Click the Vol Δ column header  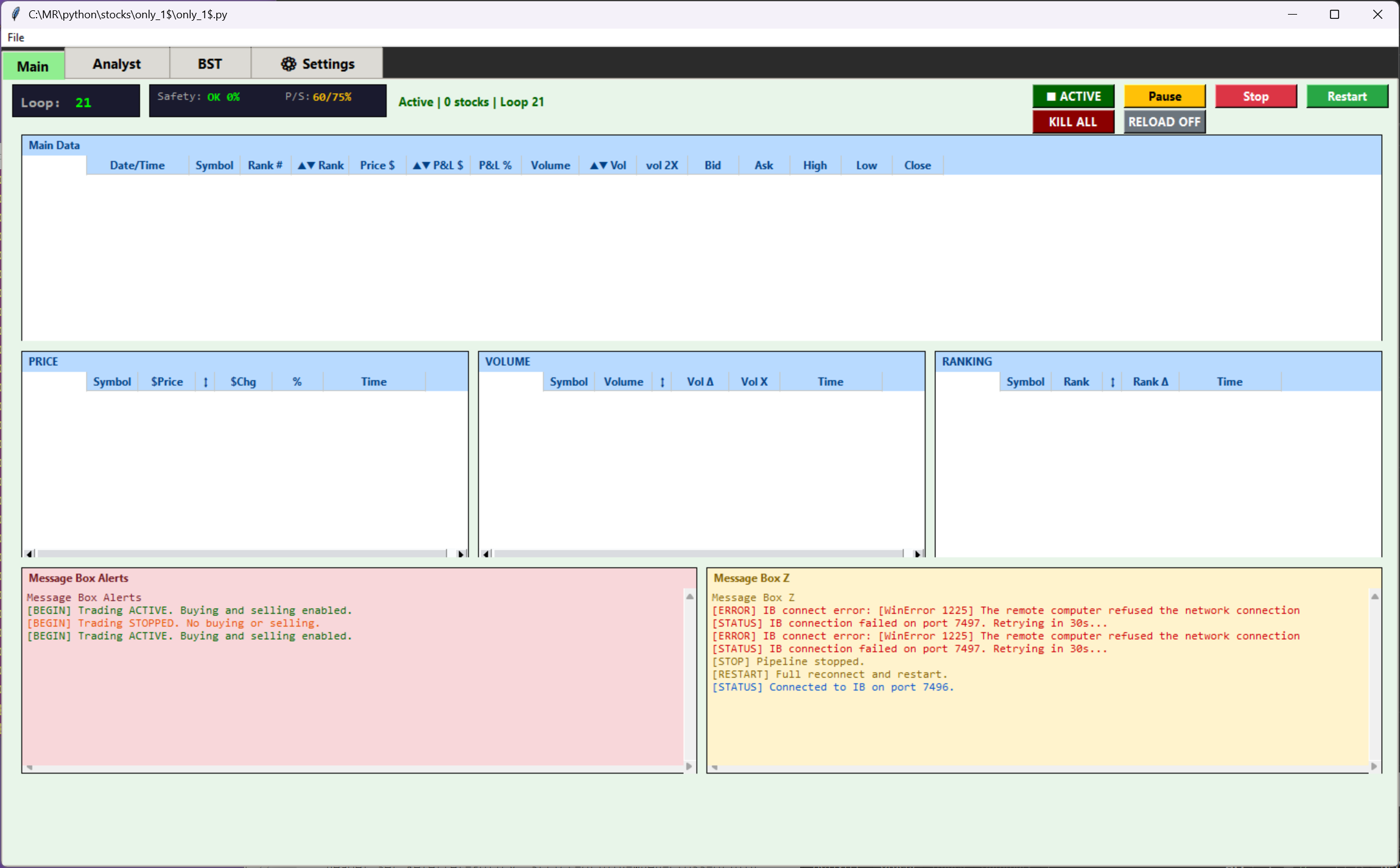tap(700, 382)
